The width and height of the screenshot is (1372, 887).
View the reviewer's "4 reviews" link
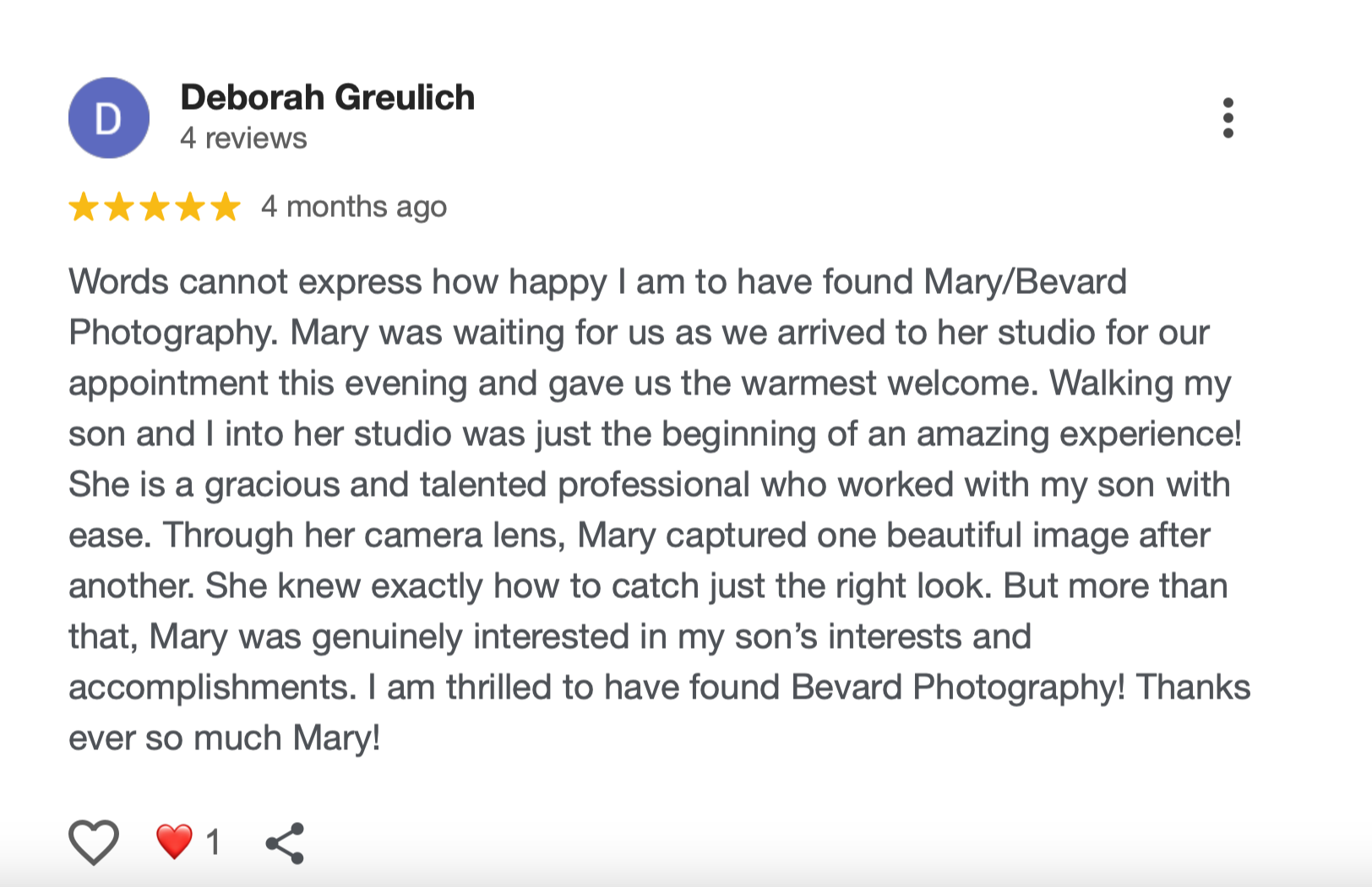pyautogui.click(x=243, y=139)
